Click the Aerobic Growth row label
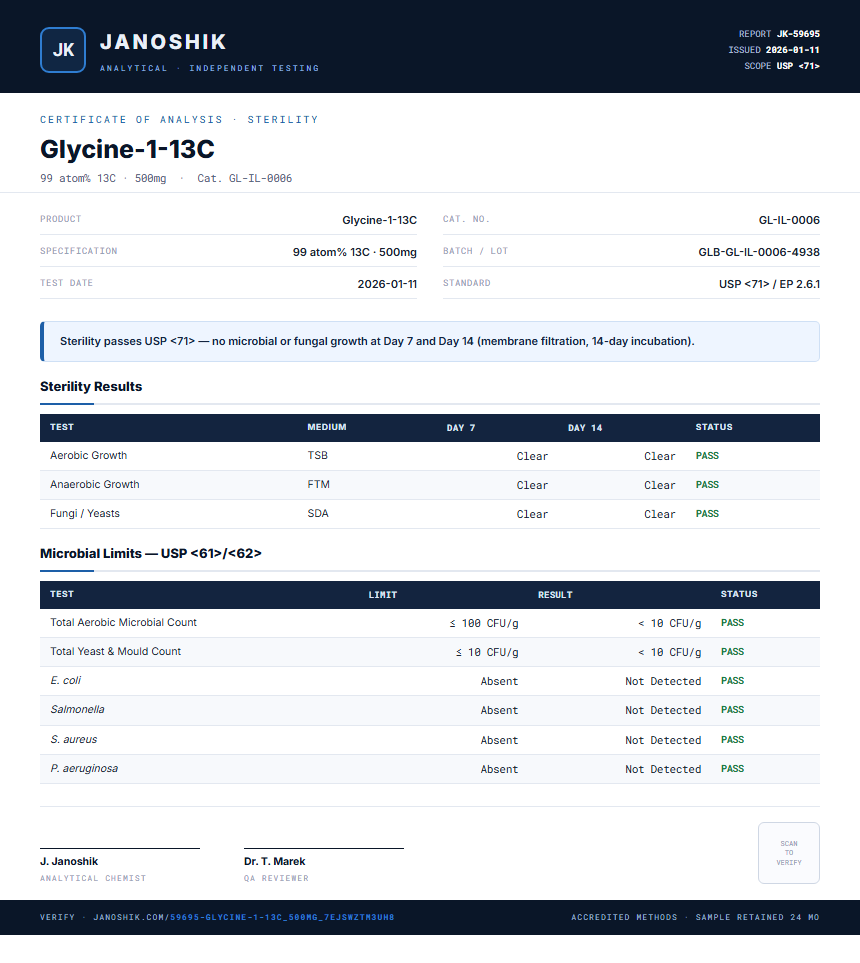Image resolution: width=860 pixels, height=963 pixels. (x=88, y=455)
